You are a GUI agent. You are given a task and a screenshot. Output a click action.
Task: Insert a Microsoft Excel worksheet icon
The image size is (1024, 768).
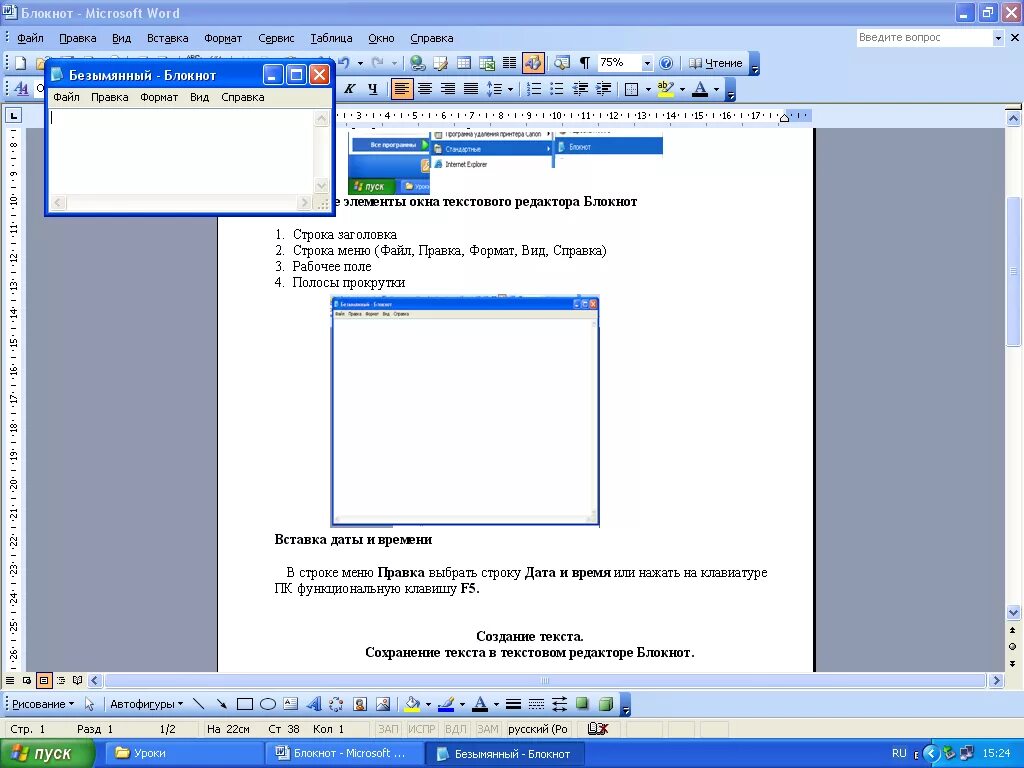[x=487, y=63]
